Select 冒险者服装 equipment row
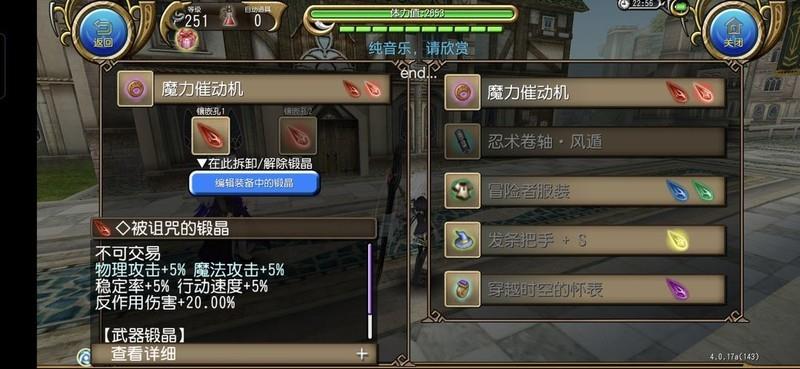 (585, 191)
